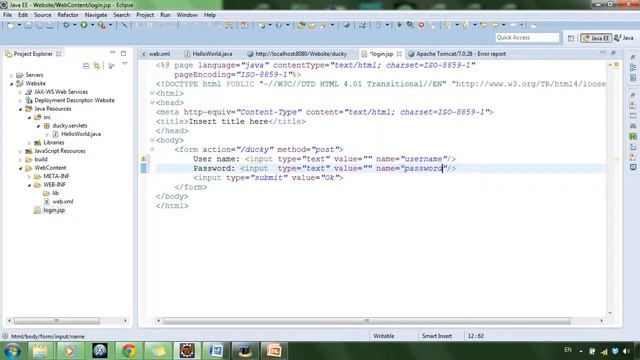Minimize the Project Explorer view
This screenshot has width=640, height=360.
click(x=113, y=53)
